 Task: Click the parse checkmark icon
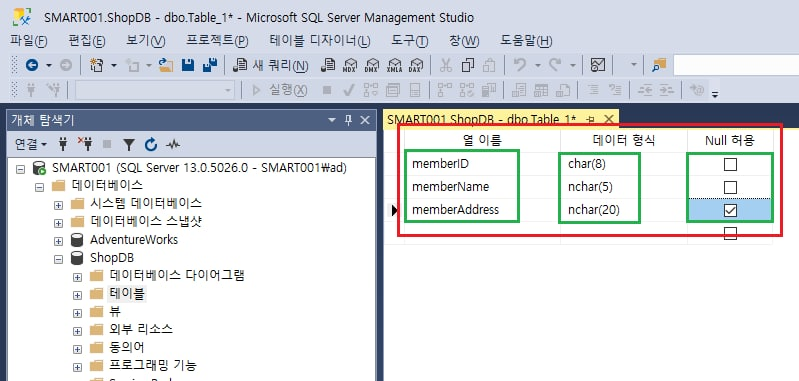[349, 91]
